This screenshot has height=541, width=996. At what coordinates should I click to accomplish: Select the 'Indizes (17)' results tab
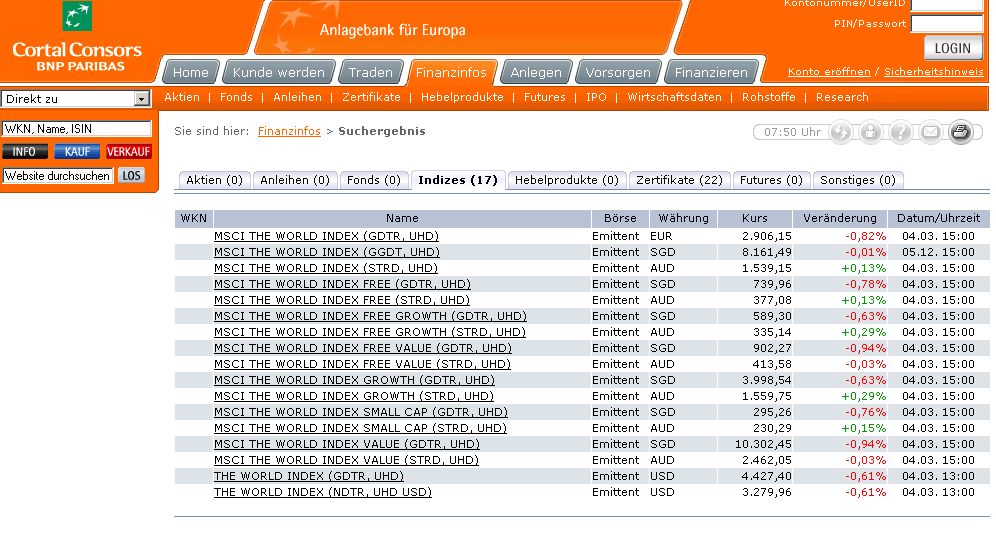458,180
